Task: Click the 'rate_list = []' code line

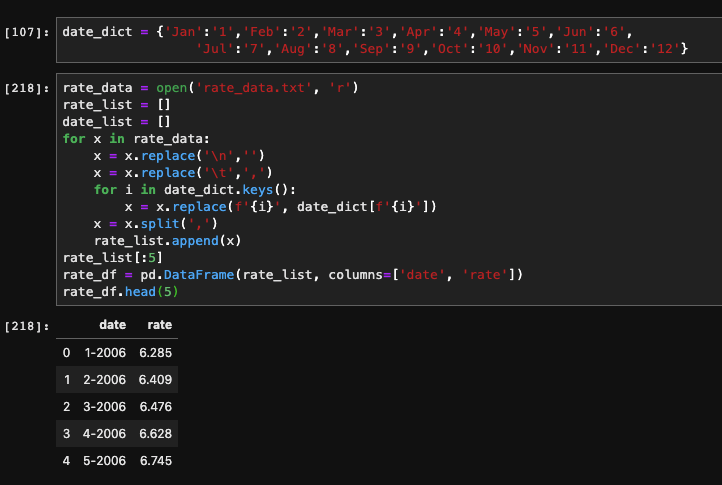Action: 104,105
